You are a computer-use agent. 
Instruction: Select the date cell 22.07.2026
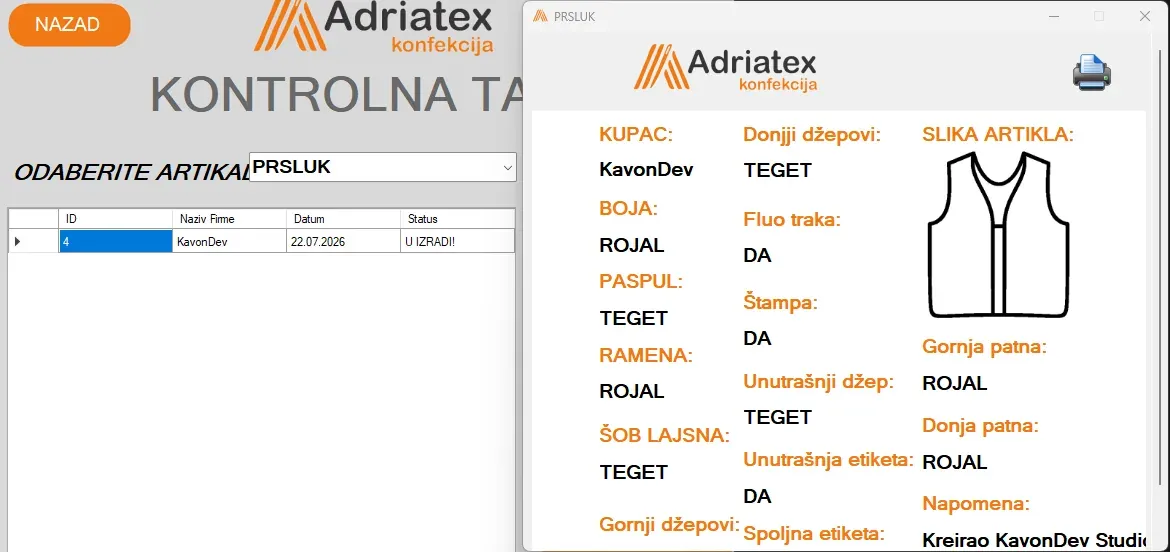tap(342, 242)
